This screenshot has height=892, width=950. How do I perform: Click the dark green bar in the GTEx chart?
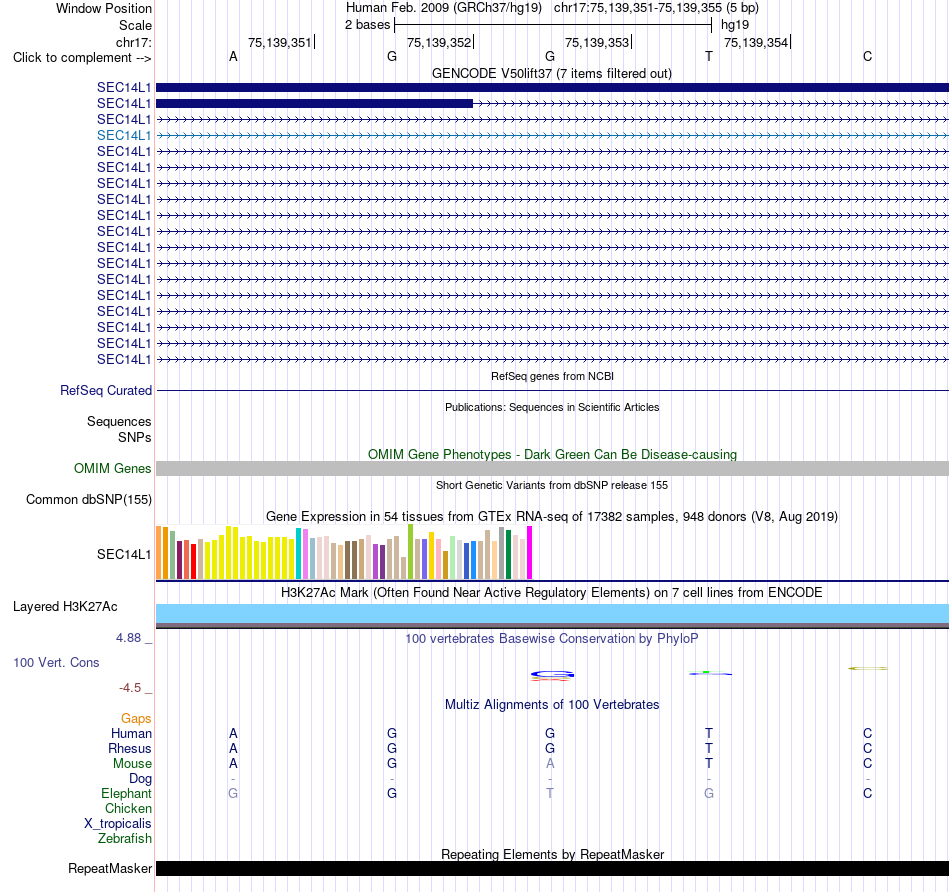click(509, 554)
